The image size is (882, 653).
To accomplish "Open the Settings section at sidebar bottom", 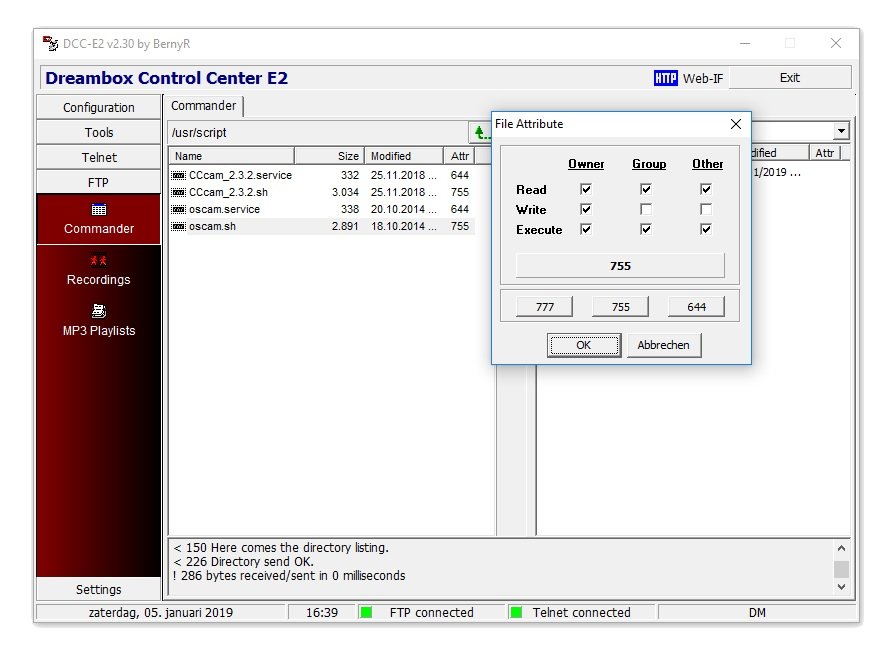I will (98, 589).
